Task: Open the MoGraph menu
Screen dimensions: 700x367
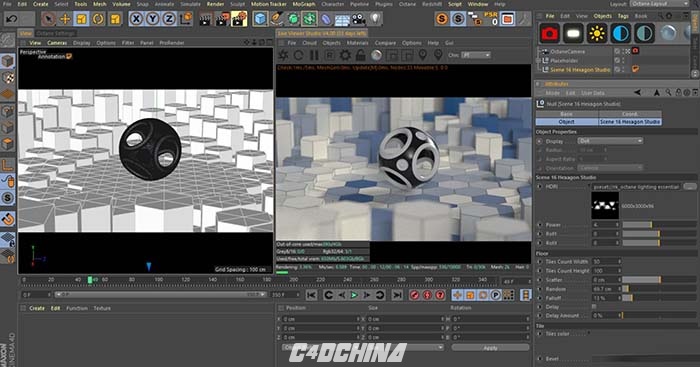Action: [304, 4]
